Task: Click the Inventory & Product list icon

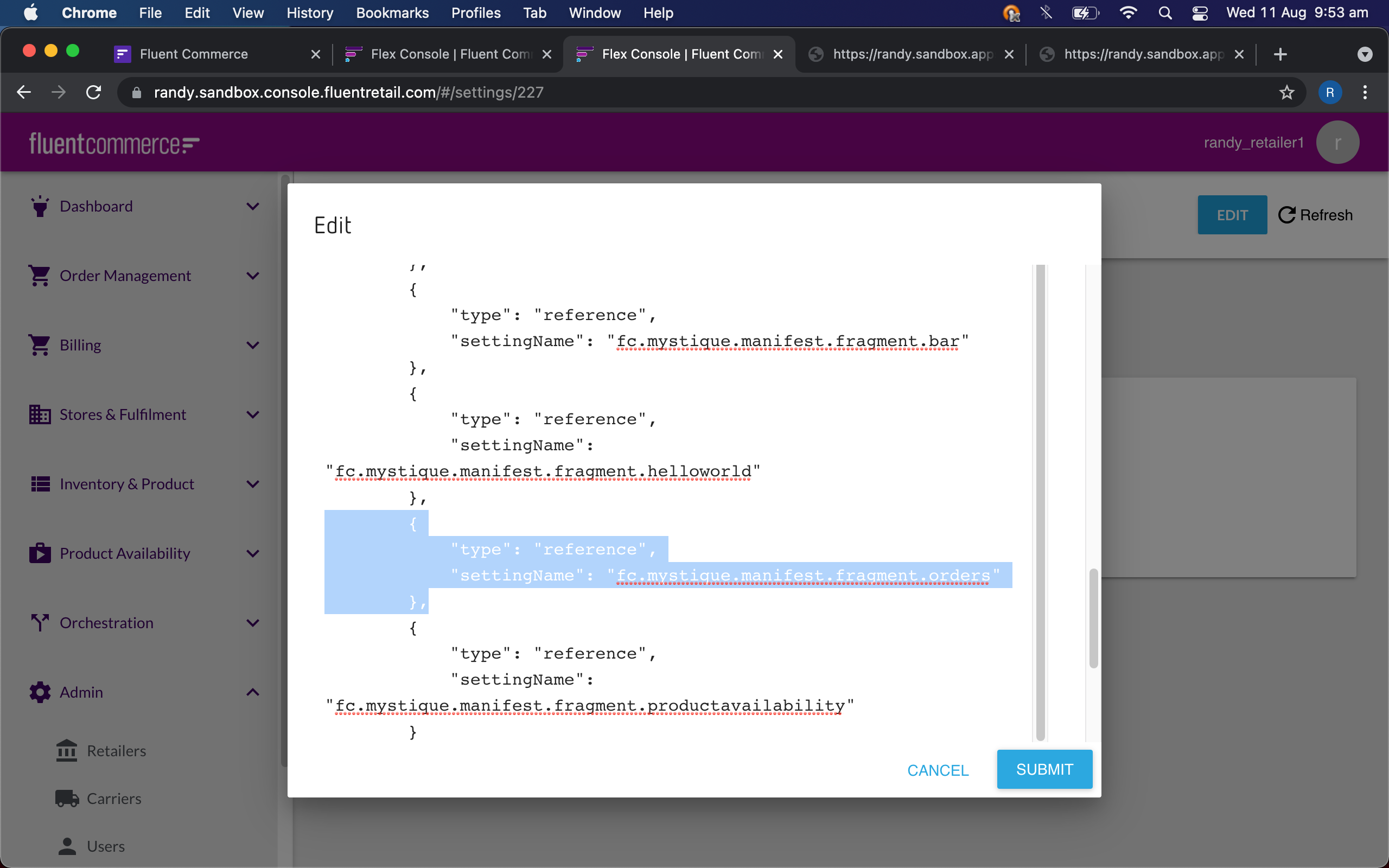Action: pyautogui.click(x=40, y=484)
